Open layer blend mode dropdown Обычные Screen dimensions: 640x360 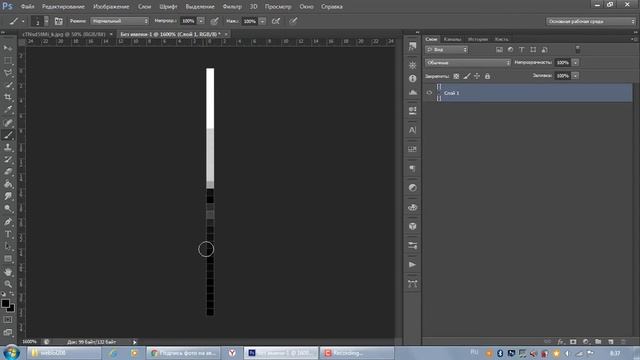tap(468, 62)
